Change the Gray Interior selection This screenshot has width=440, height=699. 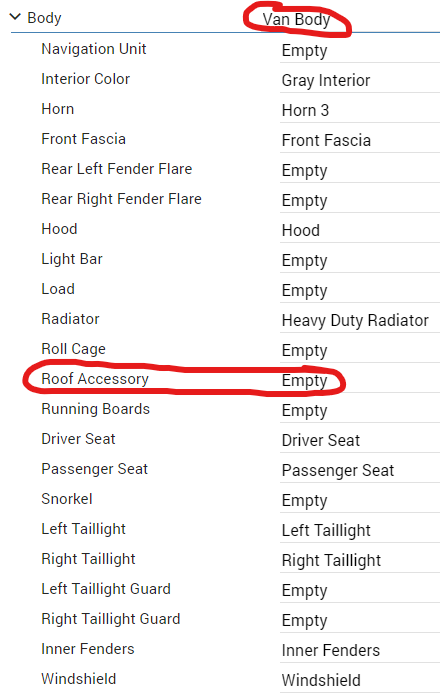point(360,81)
